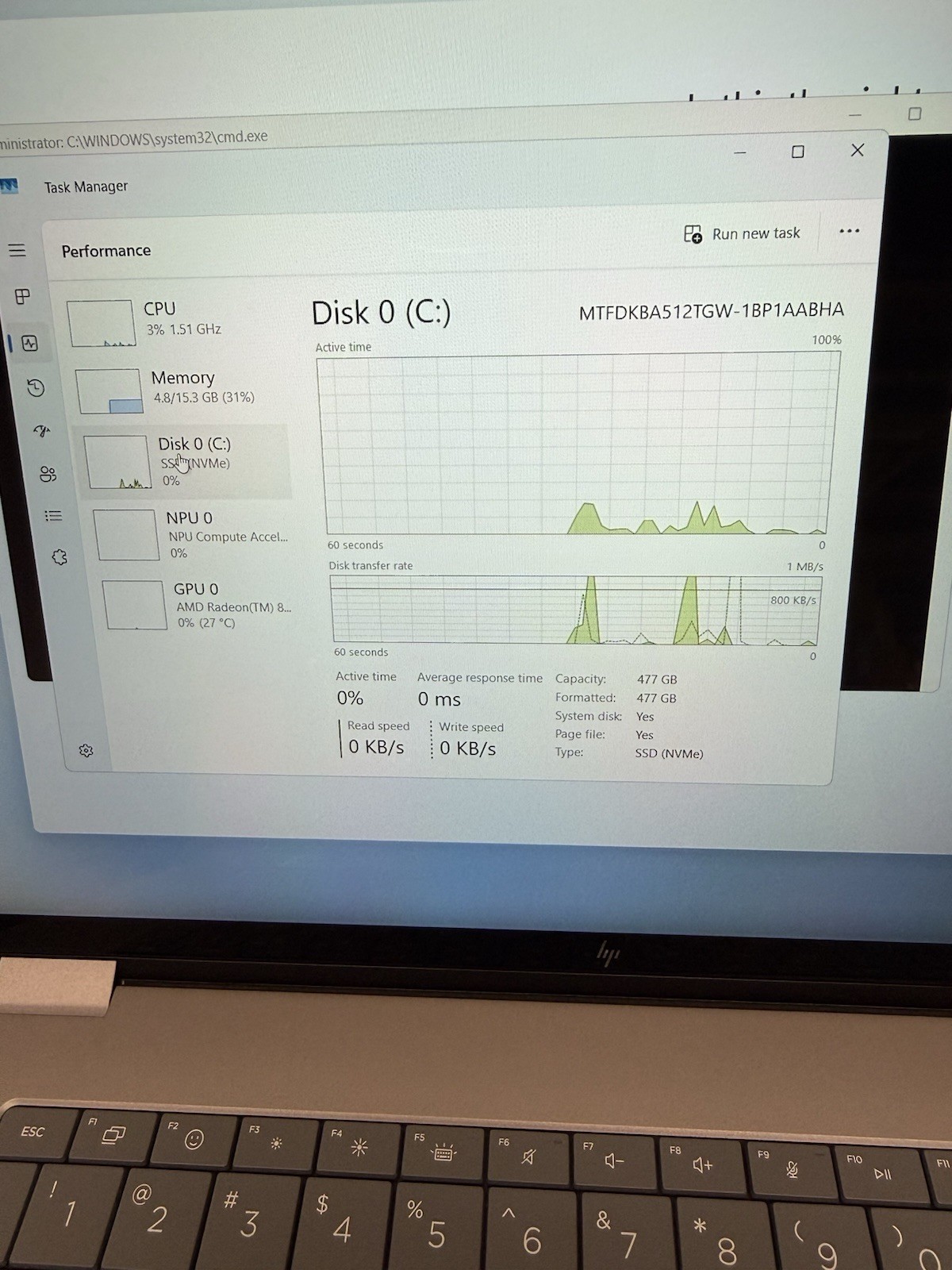This screenshot has width=952, height=1270.
Task: Minimize the cmd.exe window behind
Action: [x=854, y=115]
